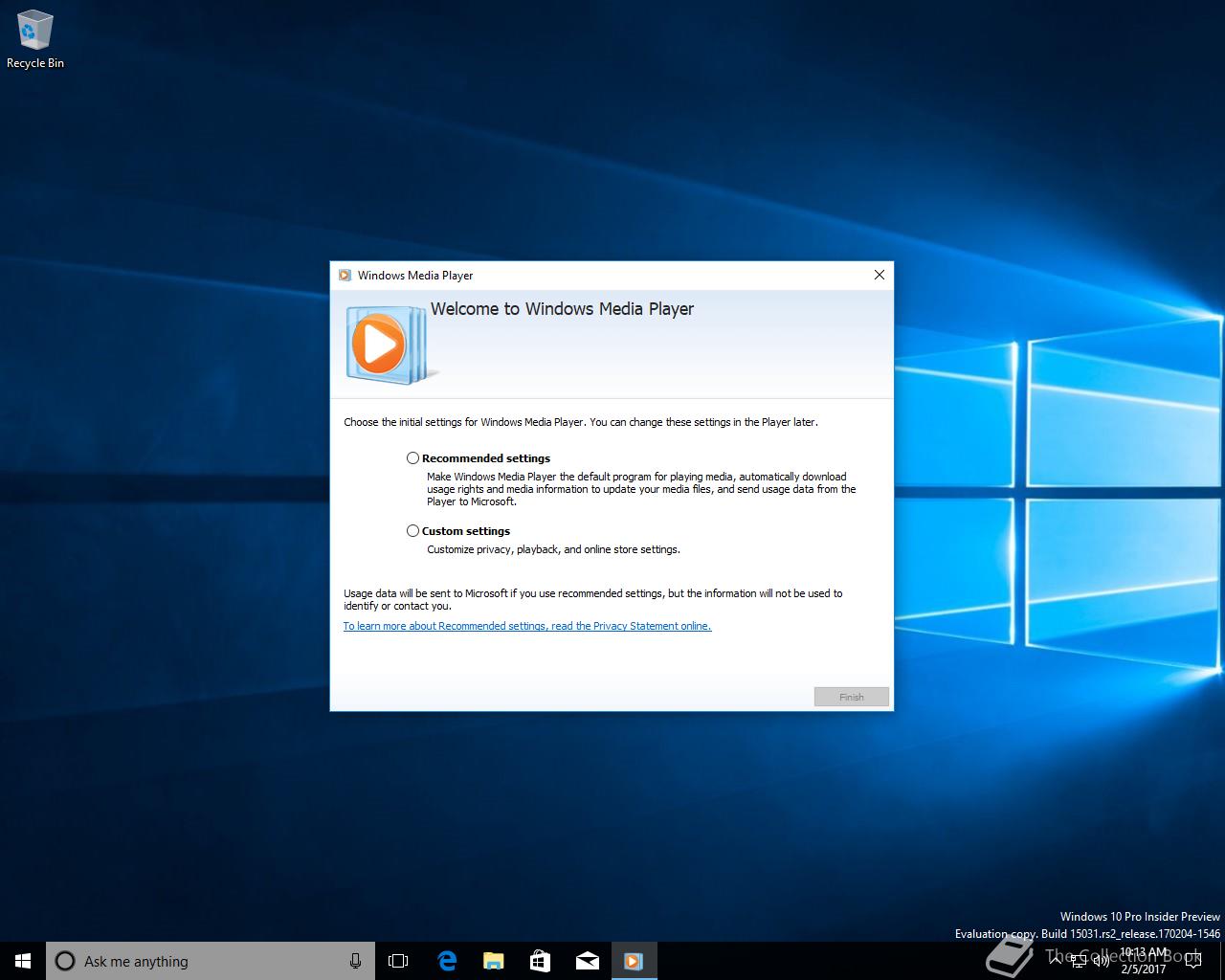Click the Media Player title bar icon
This screenshot has height=980, width=1225.
[x=345, y=276]
